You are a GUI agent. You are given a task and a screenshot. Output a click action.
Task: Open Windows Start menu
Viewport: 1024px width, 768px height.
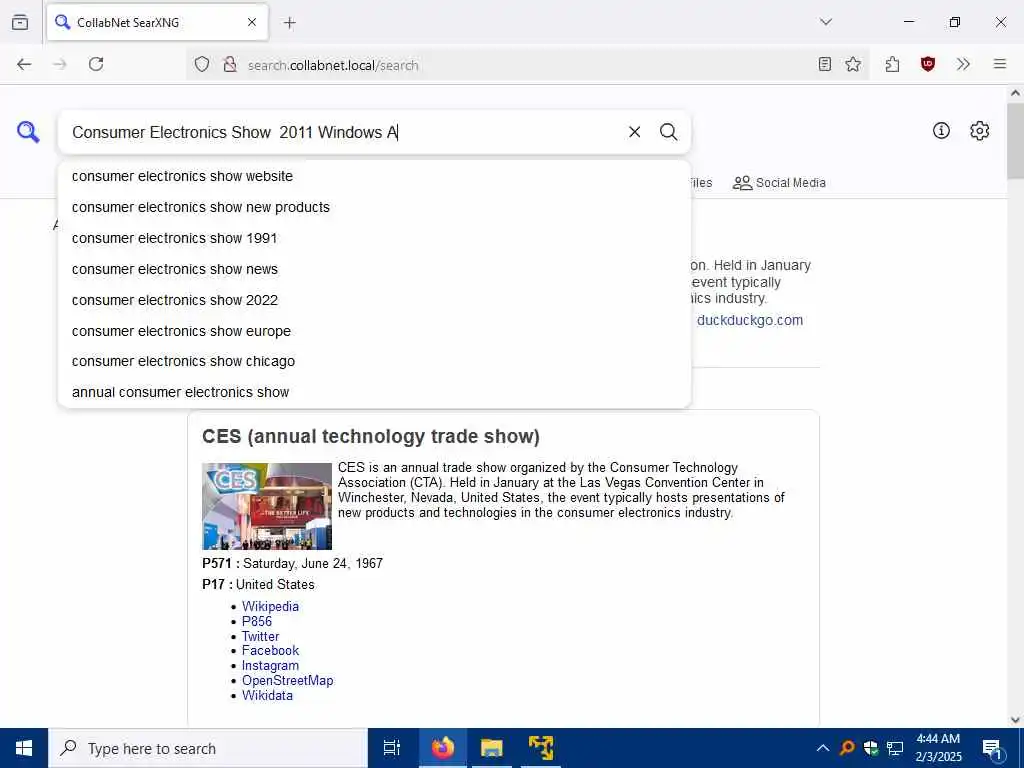tap(24, 748)
